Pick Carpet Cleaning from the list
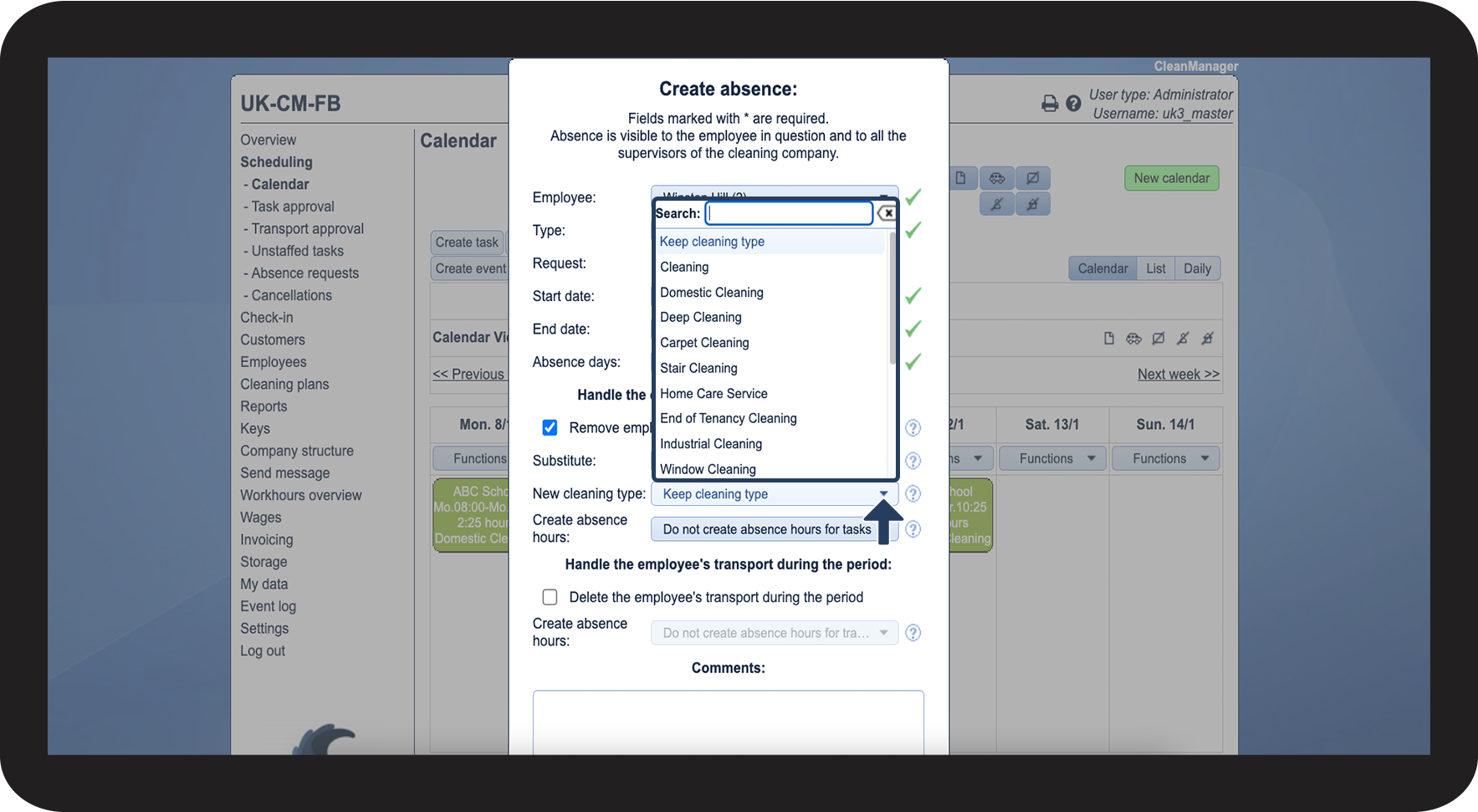 pos(770,343)
